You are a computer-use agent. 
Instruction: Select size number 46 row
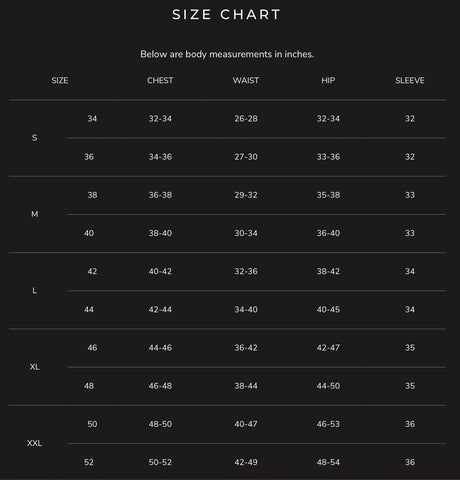click(x=227, y=348)
